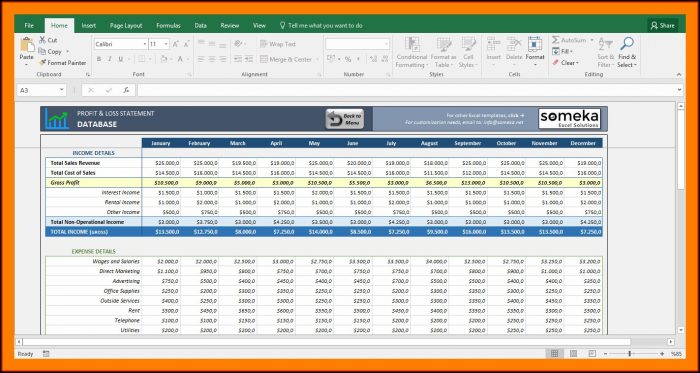This screenshot has width=700, height=373.
Task: Click the Someka Excel Solutions logo
Action: [569, 119]
